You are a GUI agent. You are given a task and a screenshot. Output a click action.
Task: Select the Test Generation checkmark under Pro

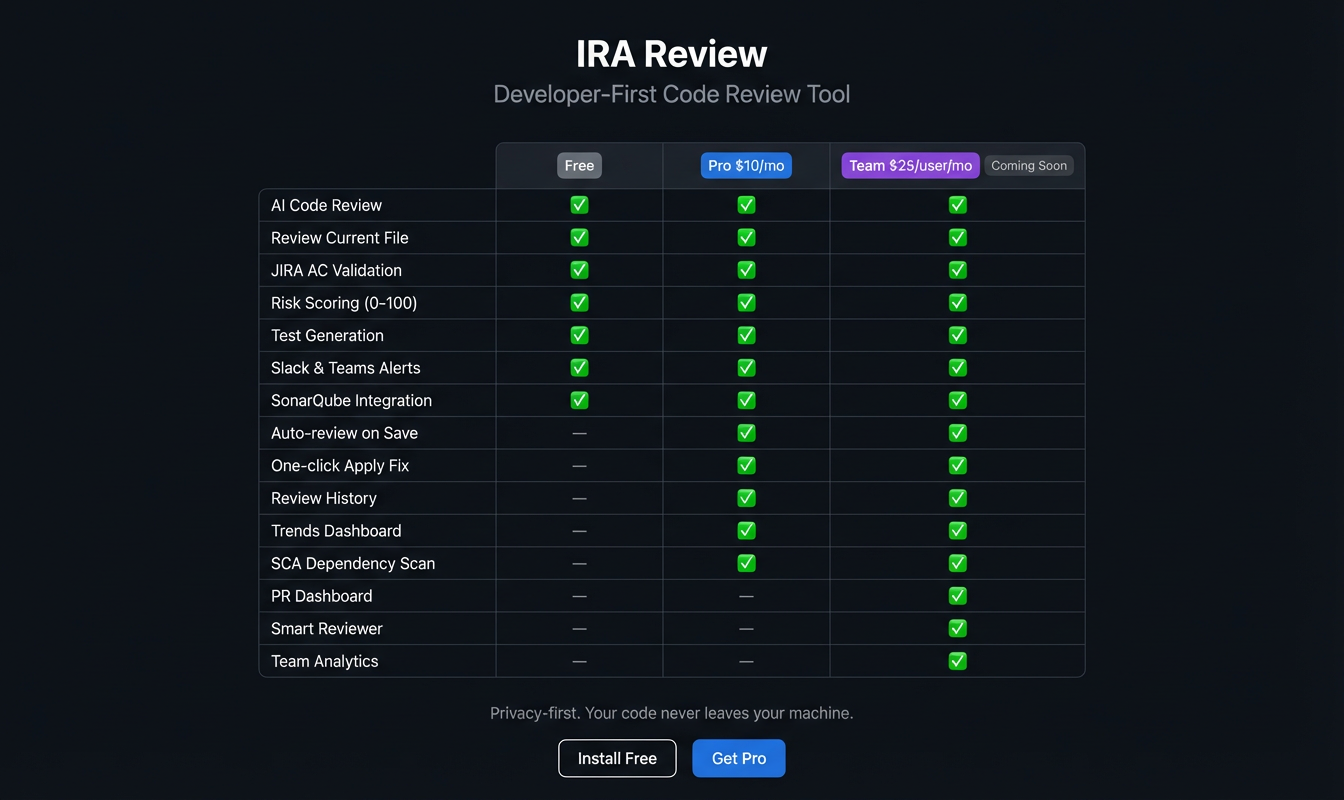tap(746, 335)
